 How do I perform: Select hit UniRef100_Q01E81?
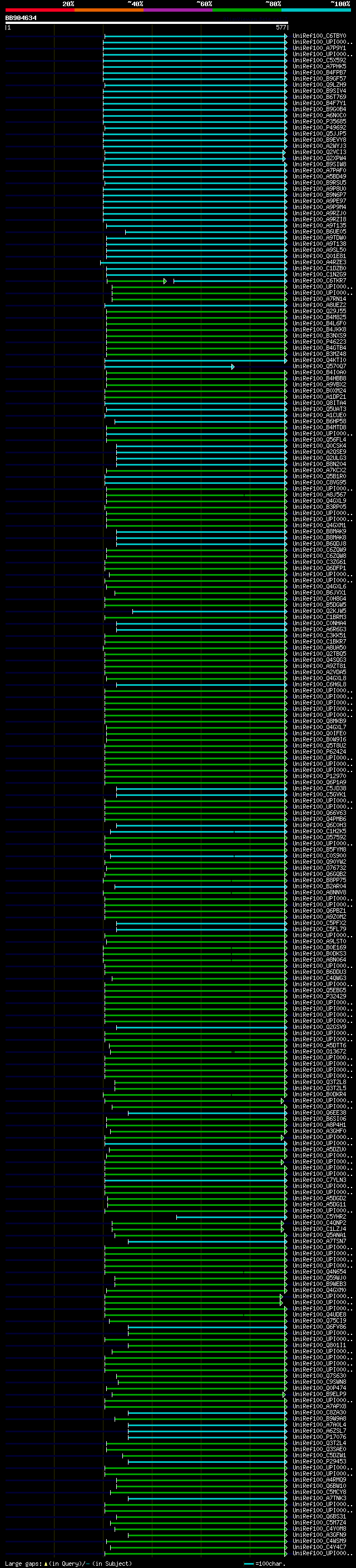319,256
